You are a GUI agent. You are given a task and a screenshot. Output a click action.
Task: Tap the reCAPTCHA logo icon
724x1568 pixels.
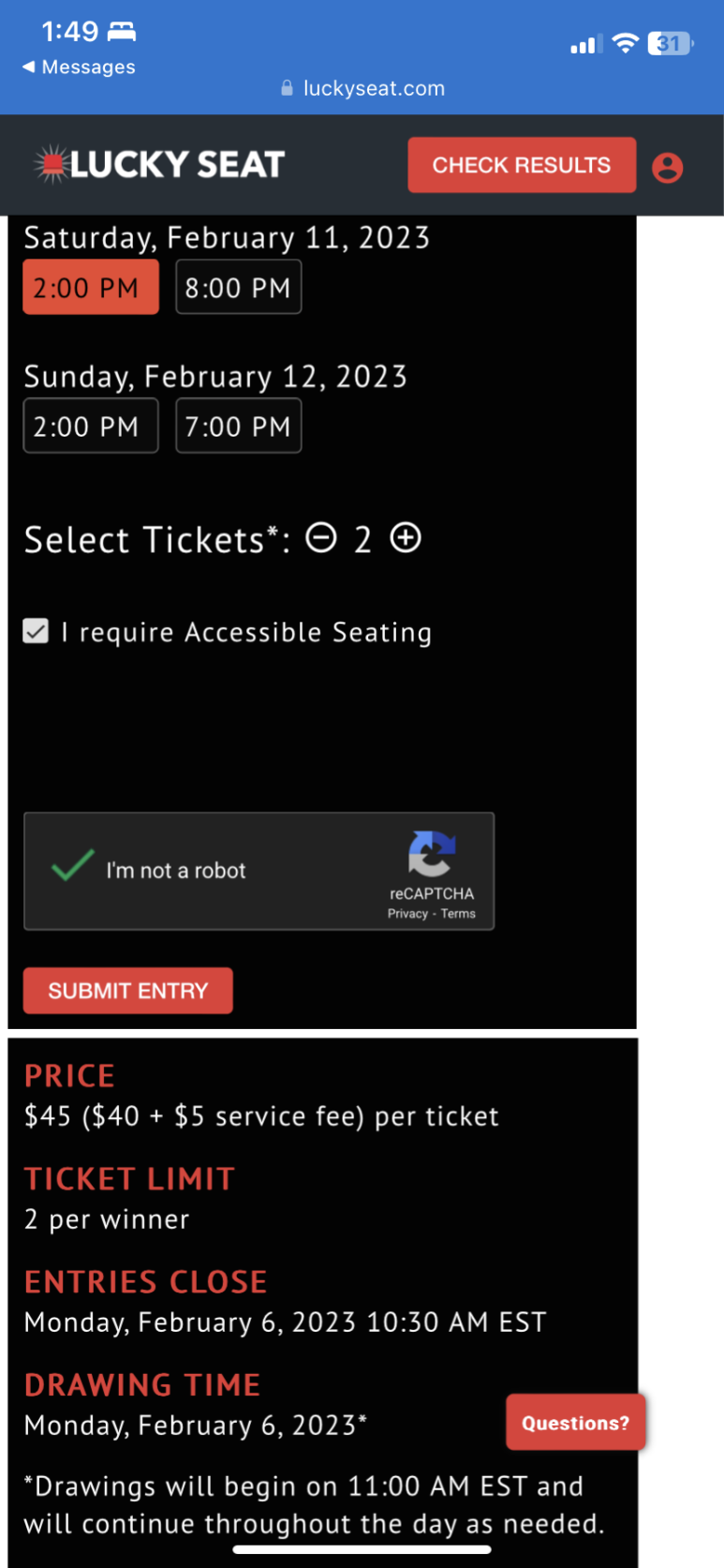pos(432,853)
